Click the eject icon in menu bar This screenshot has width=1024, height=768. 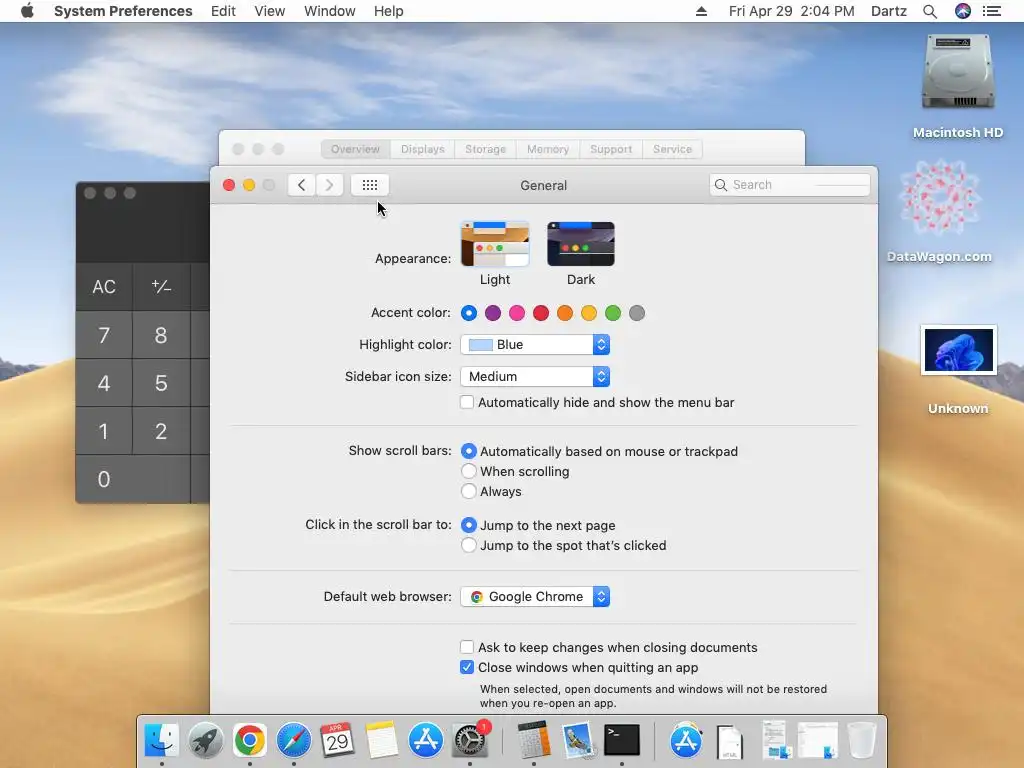(x=701, y=11)
